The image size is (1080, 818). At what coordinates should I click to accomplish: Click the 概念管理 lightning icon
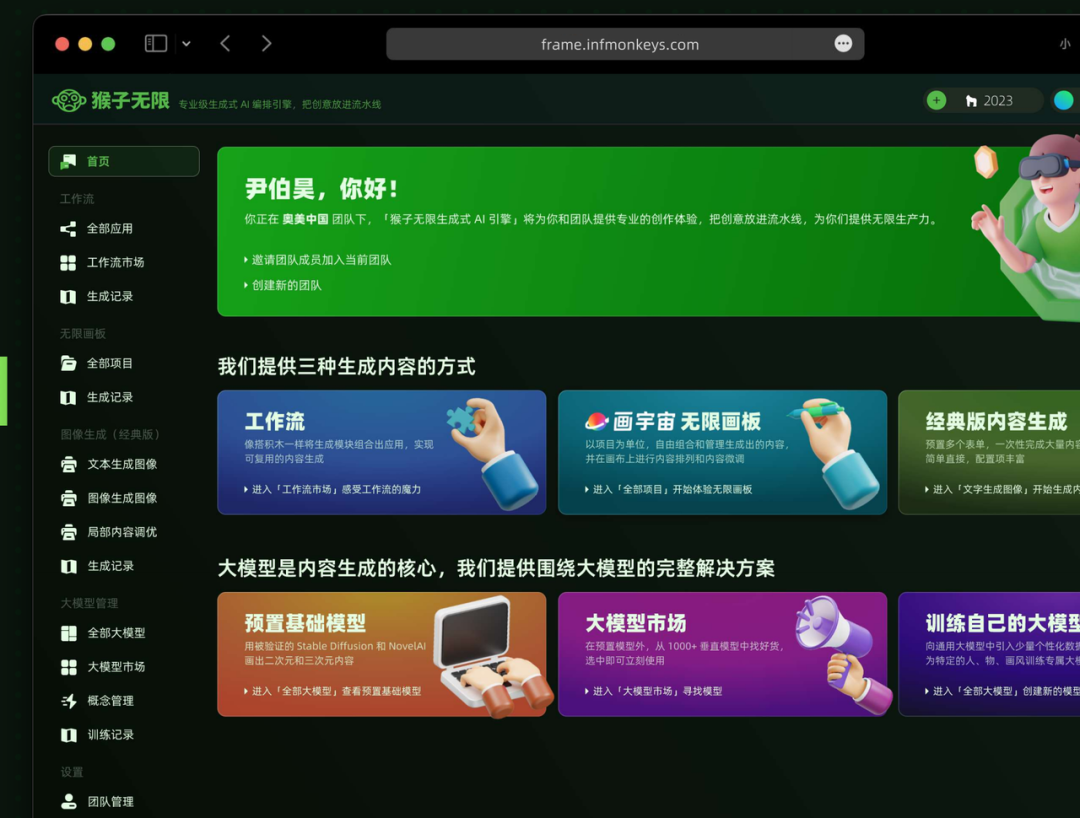click(x=69, y=701)
